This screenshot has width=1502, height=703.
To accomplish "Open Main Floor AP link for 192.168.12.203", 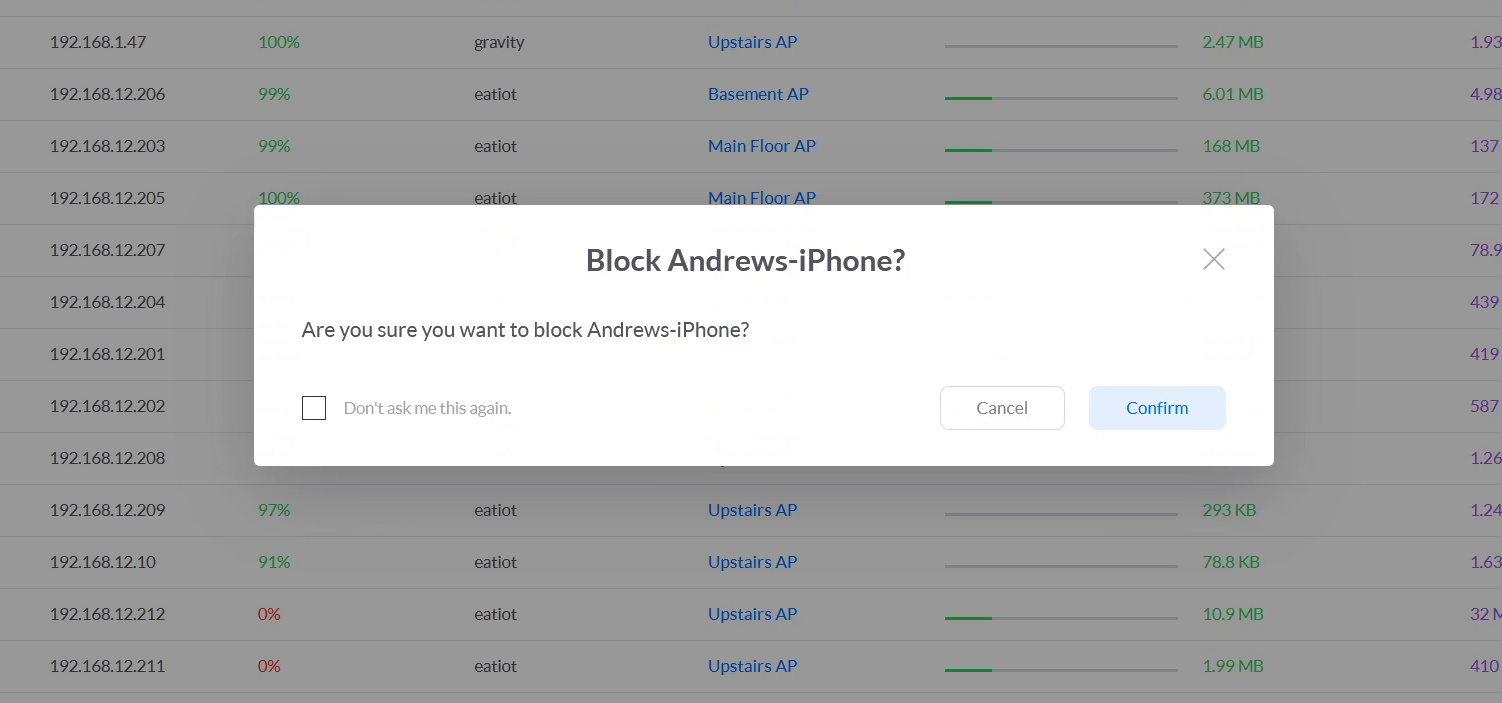I will click(762, 146).
